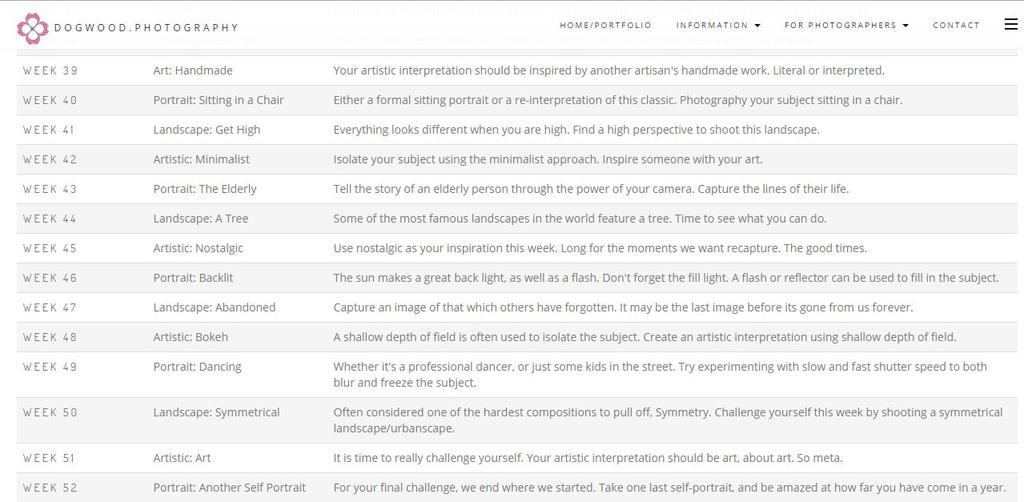Open the Contact page
This screenshot has height=502, width=1024.
(x=956, y=25)
